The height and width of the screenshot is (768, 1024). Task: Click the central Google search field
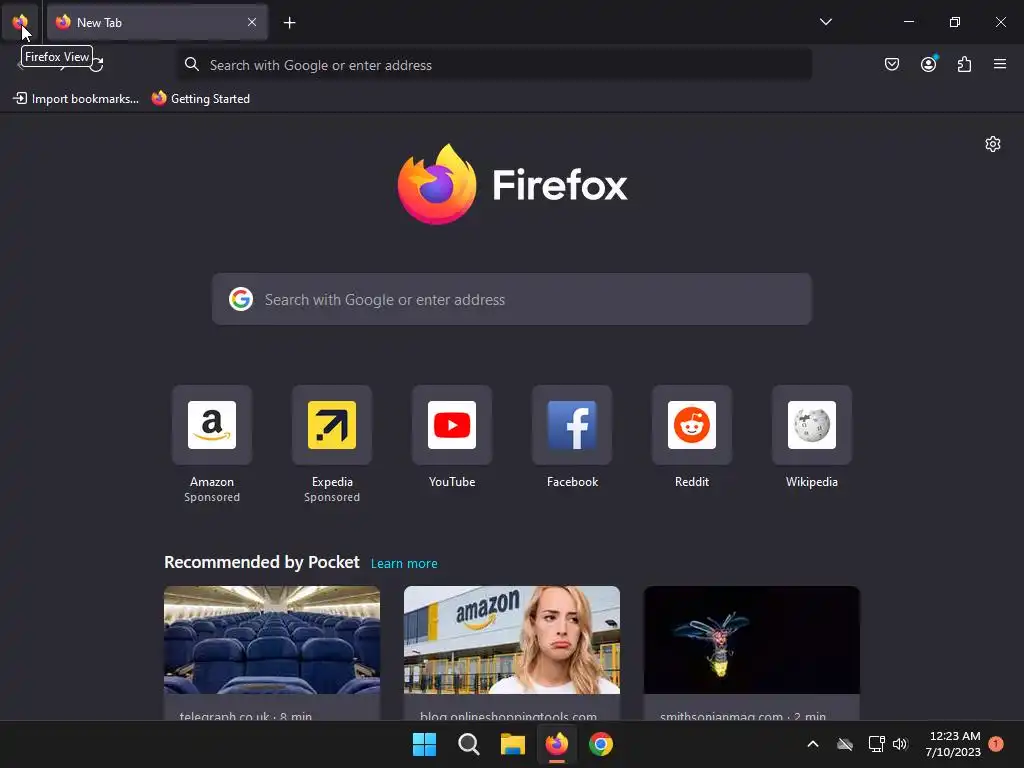click(511, 299)
